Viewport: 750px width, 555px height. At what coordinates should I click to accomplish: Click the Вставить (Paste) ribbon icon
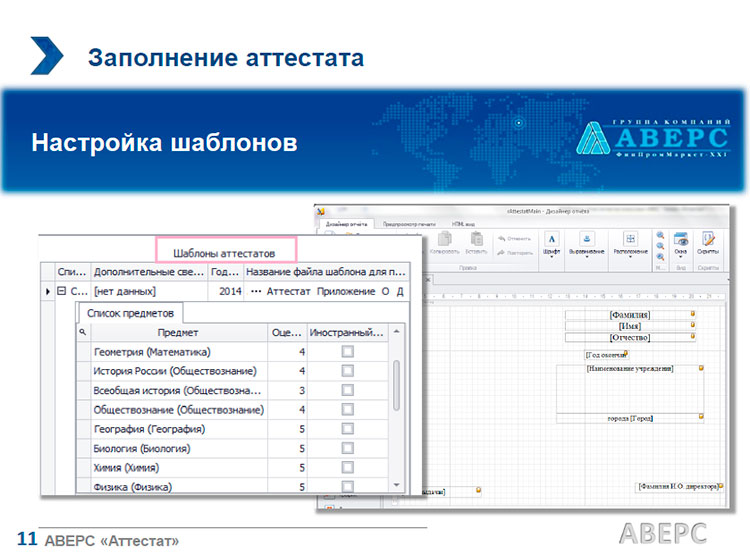coord(476,242)
